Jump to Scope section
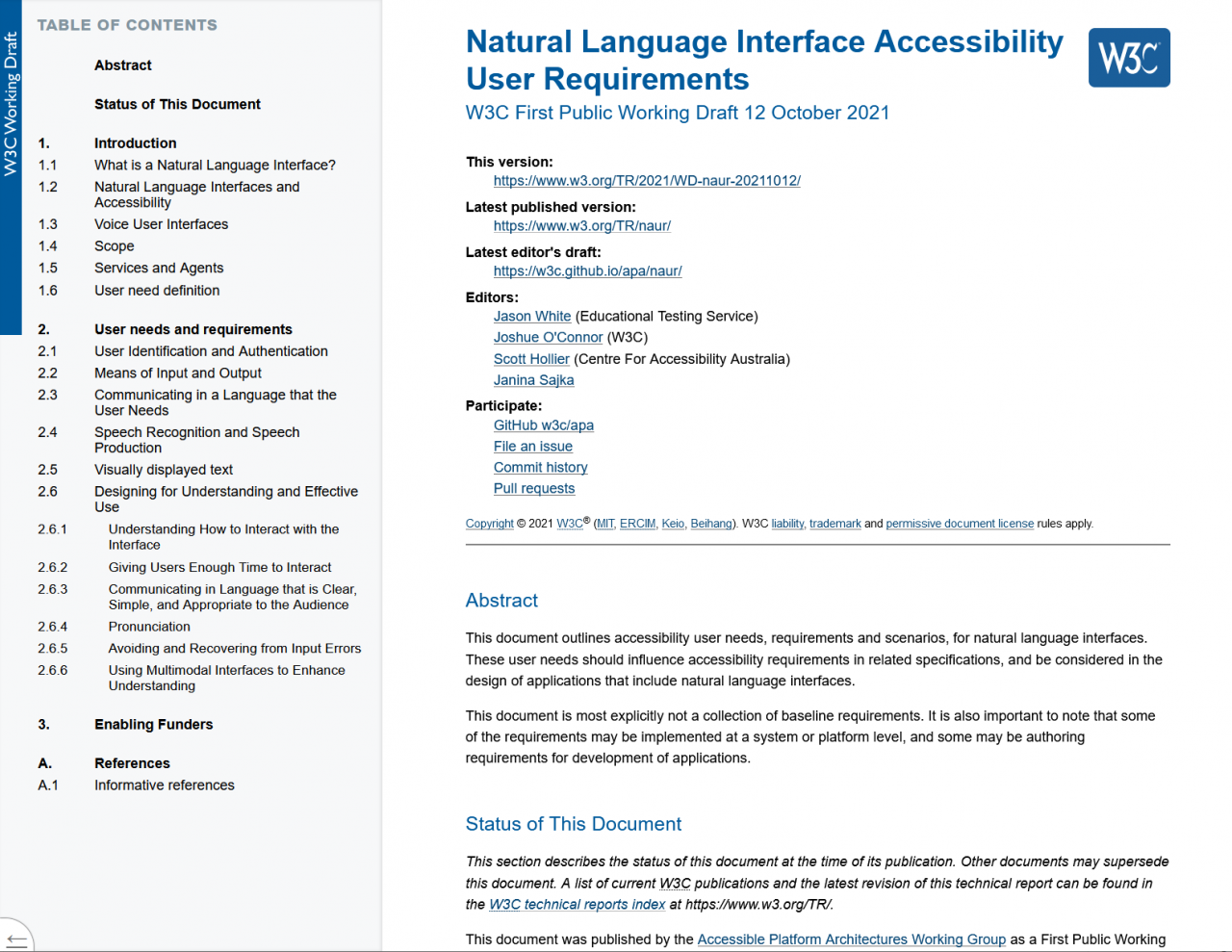 (x=114, y=246)
